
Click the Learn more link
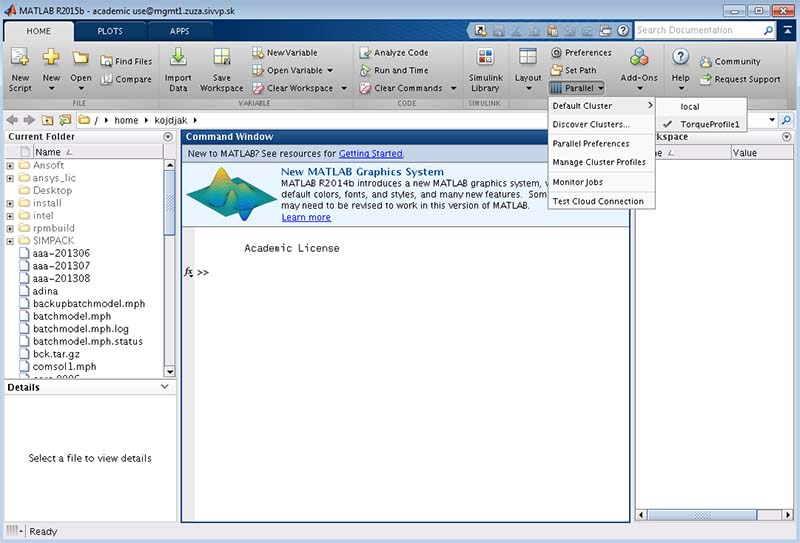click(x=306, y=217)
